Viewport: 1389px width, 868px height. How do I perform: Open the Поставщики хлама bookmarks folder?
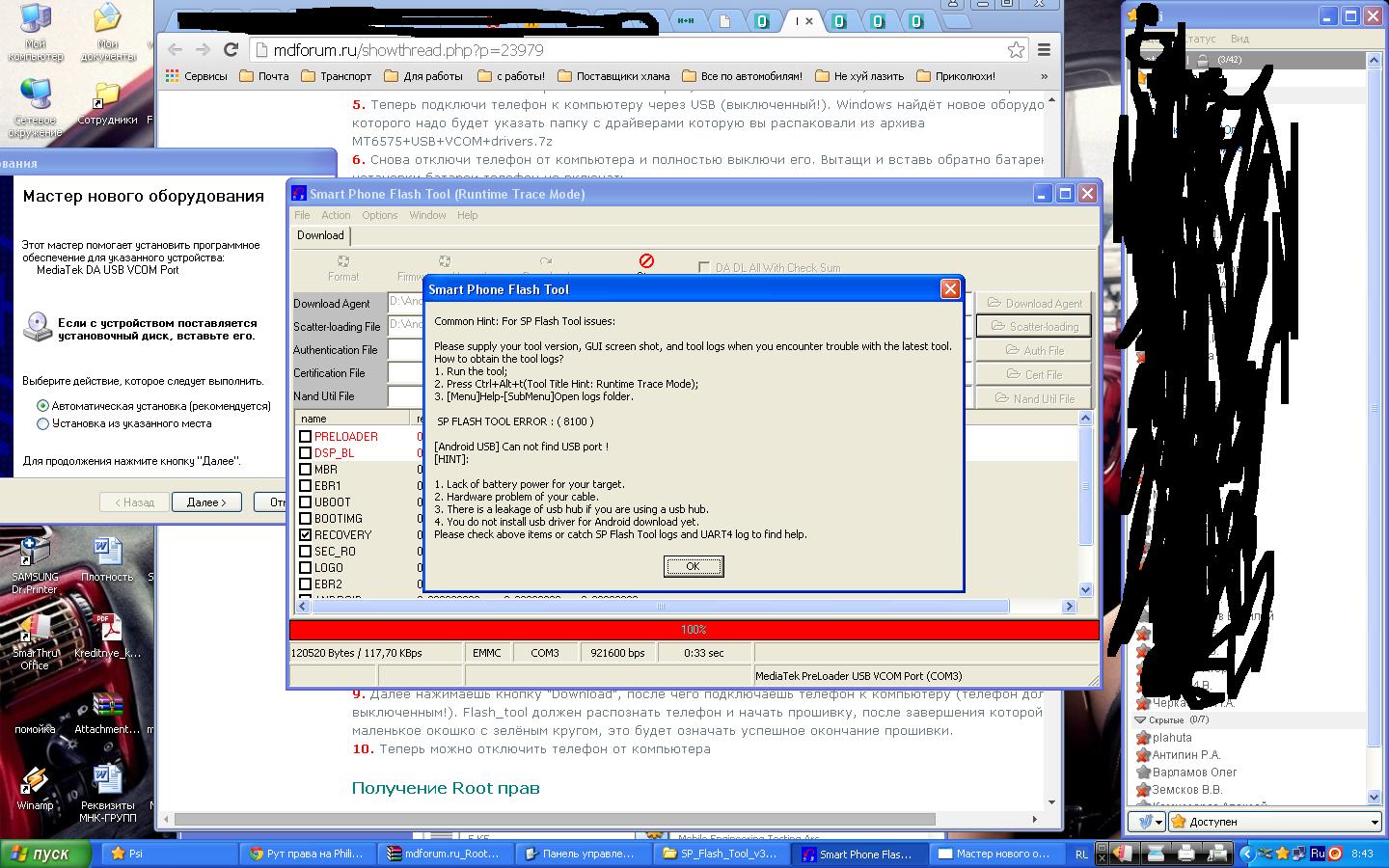(613, 76)
